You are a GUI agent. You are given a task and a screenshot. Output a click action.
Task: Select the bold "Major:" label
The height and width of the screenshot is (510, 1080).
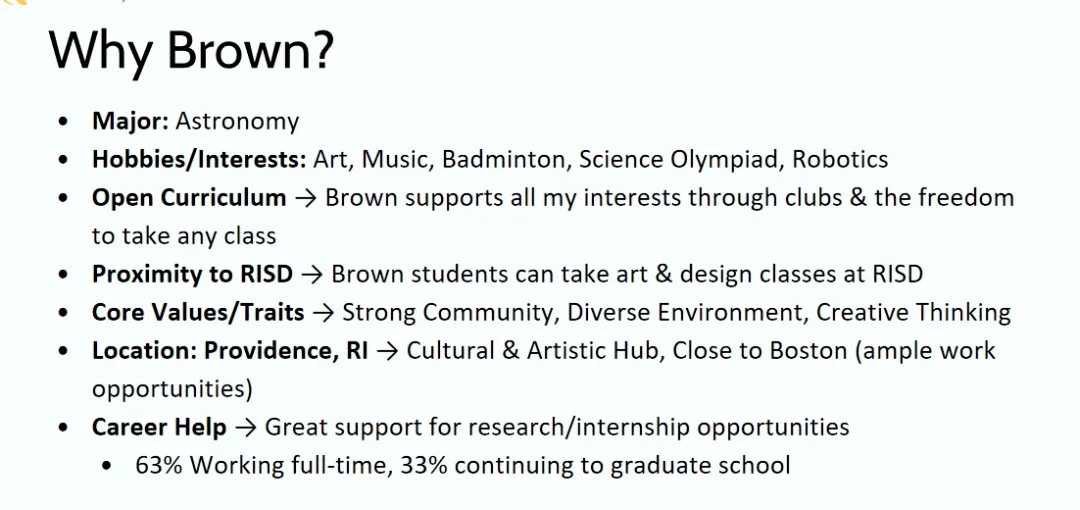[x=131, y=121]
